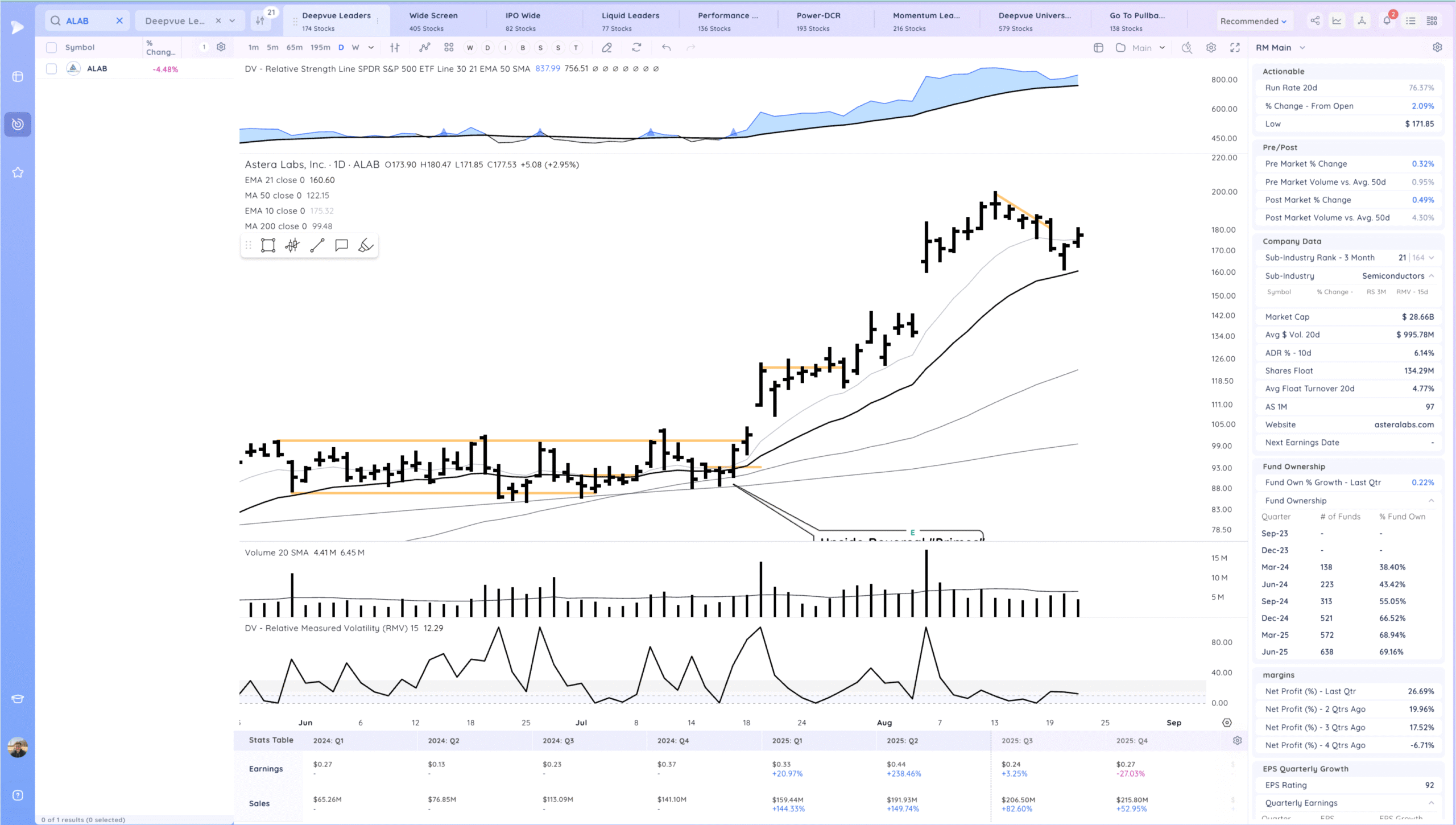Click the favorites star icon in left sidebar
Screen dimensions: 1456x825
18,172
